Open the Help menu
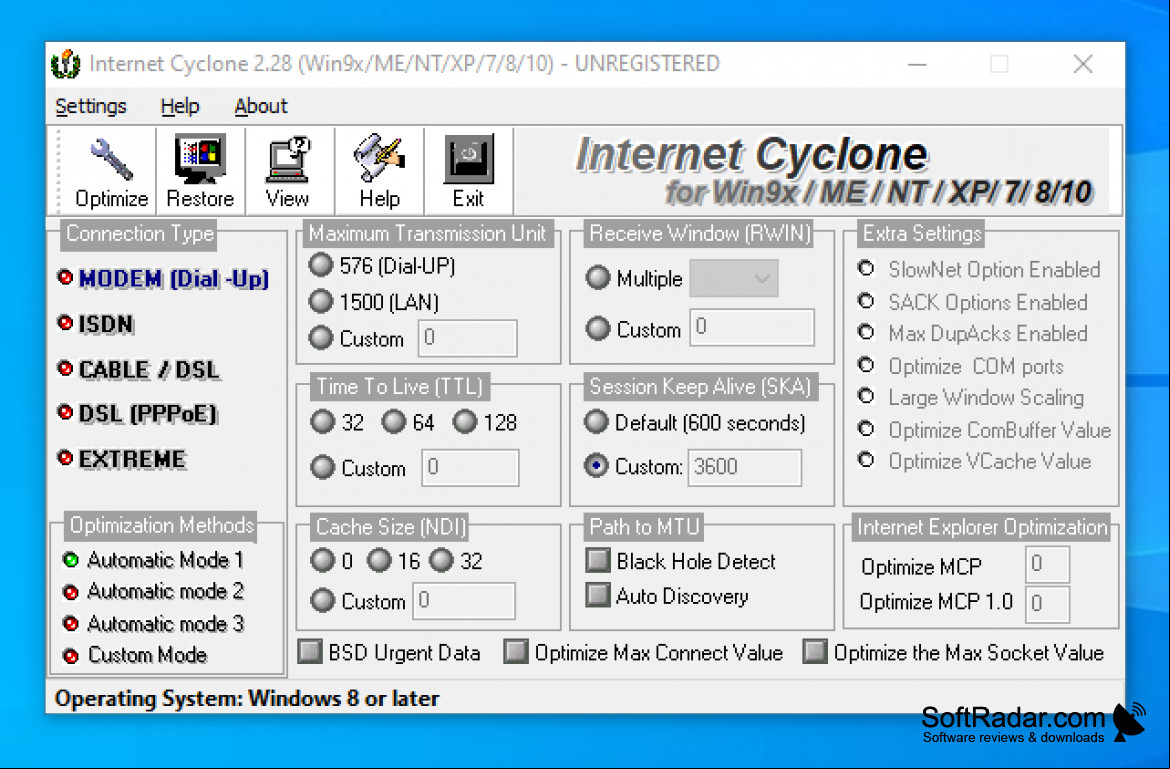Screen dimensions: 1170x769 coord(180,106)
